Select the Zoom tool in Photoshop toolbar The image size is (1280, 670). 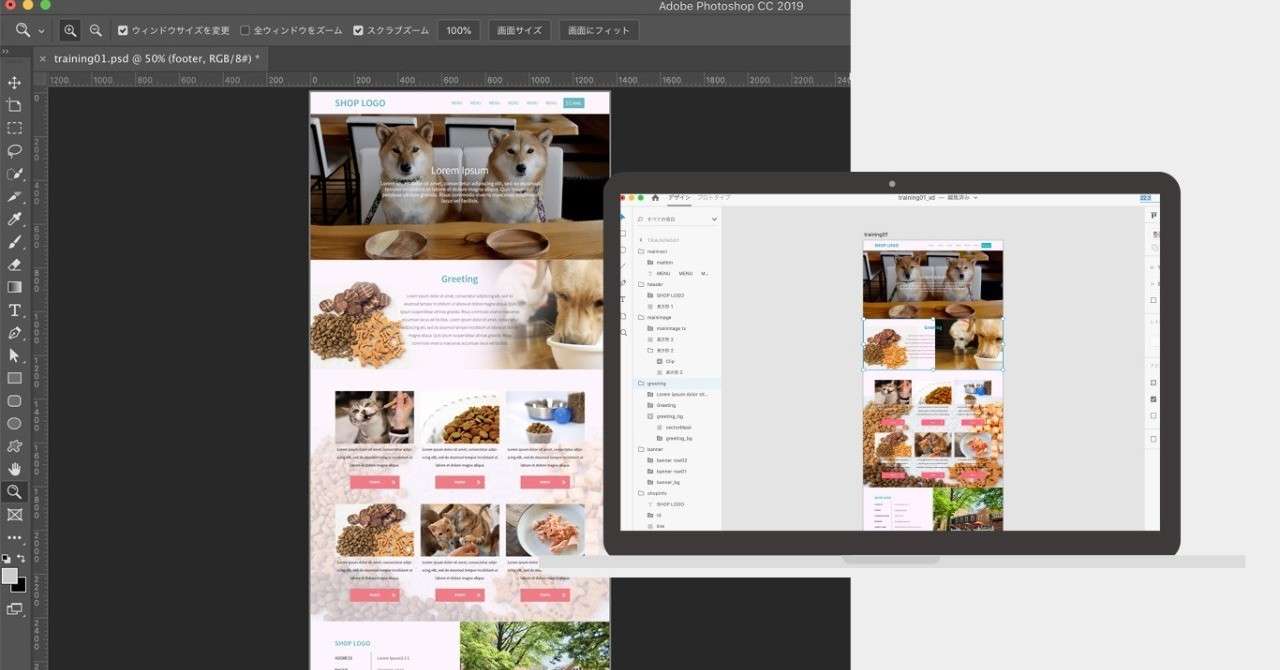pos(14,492)
